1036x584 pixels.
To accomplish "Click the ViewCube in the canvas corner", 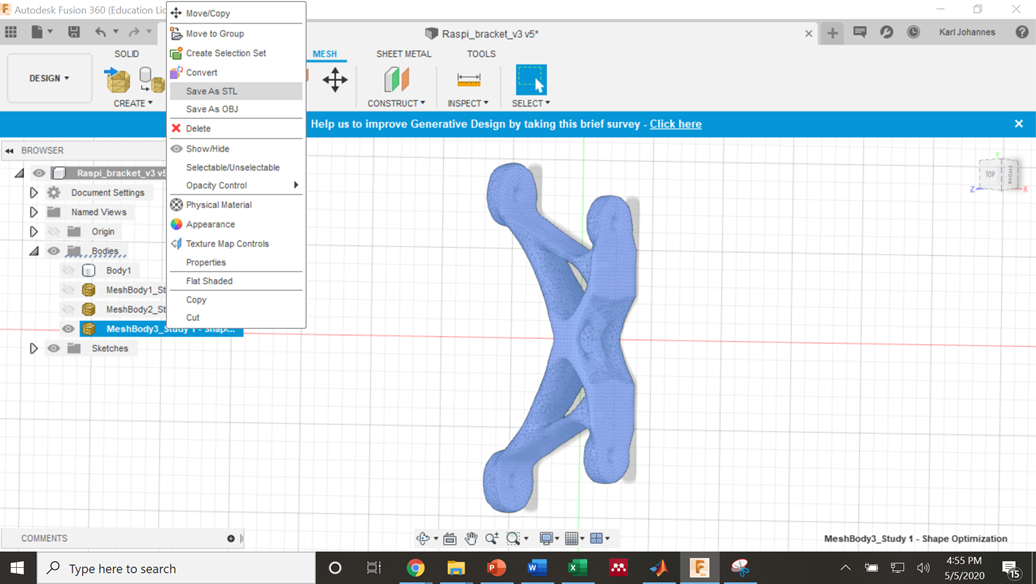I will (998, 175).
